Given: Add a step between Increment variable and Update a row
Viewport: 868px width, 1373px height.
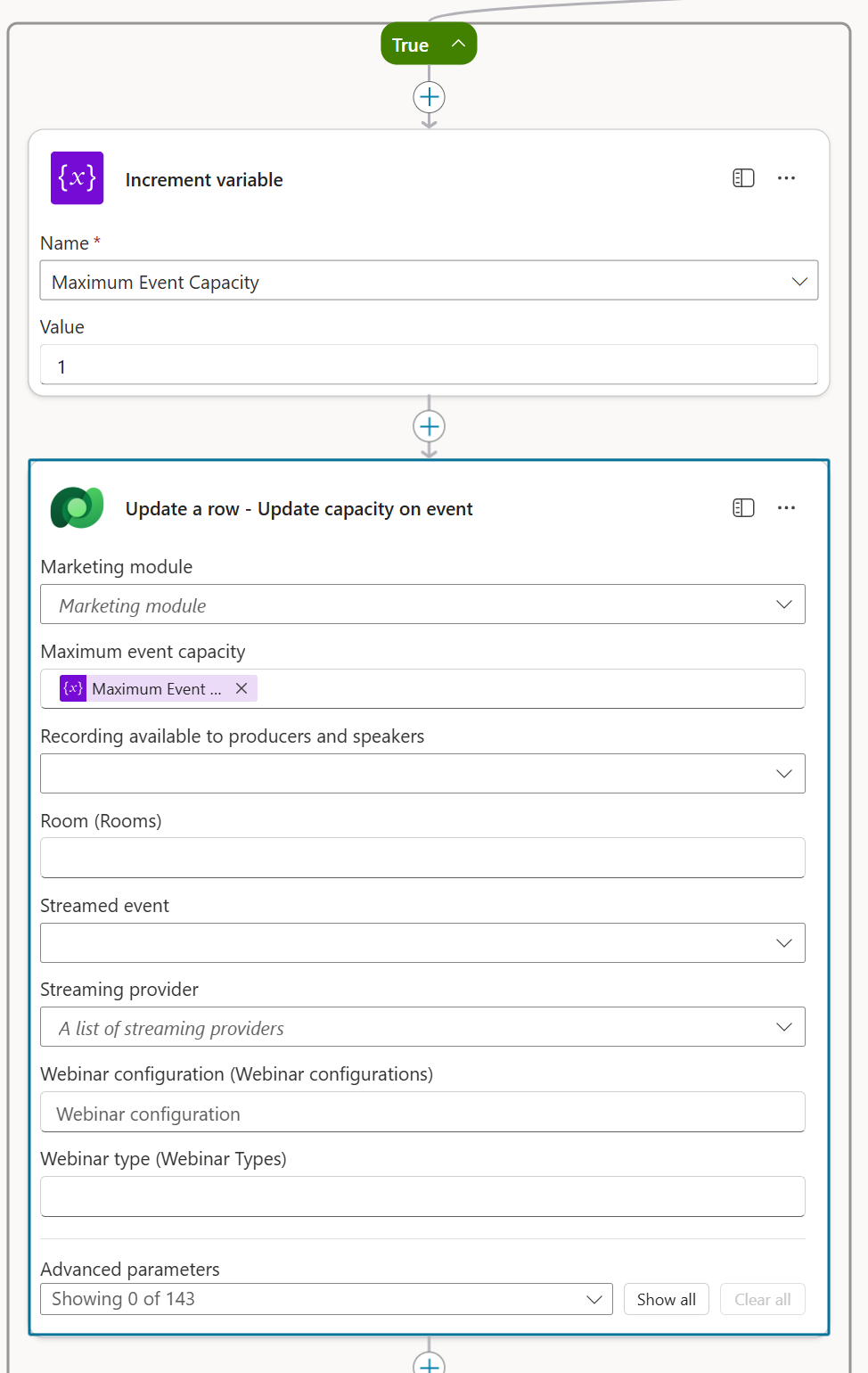Looking at the screenshot, I should (x=430, y=426).
